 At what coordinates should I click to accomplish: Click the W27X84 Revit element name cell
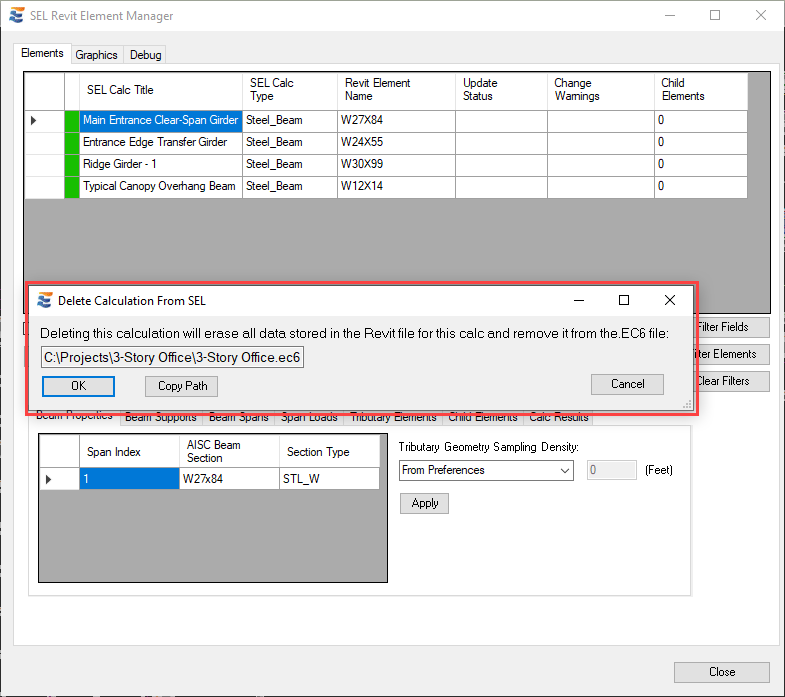(x=396, y=121)
